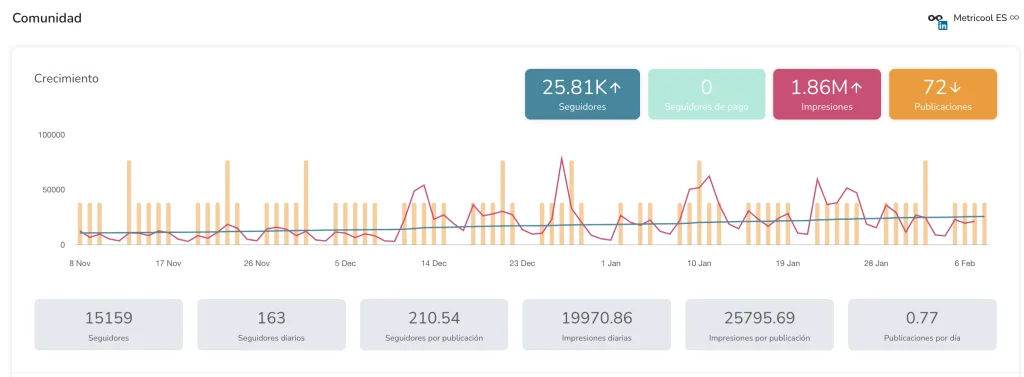Click the down arrow on the Publicaciones card
This screenshot has height=377, width=1024.
pyautogui.click(x=955, y=88)
